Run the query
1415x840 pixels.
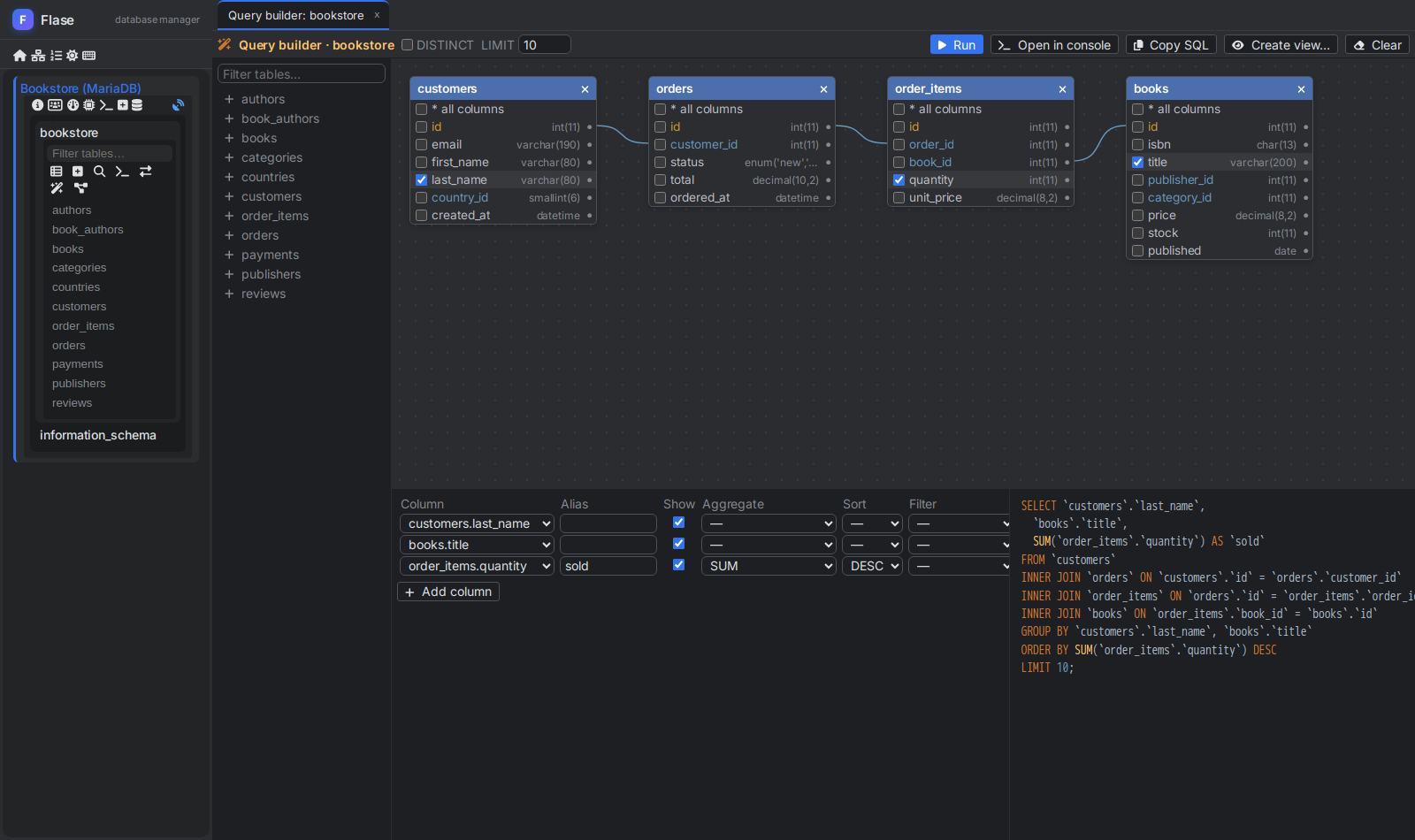tap(957, 45)
